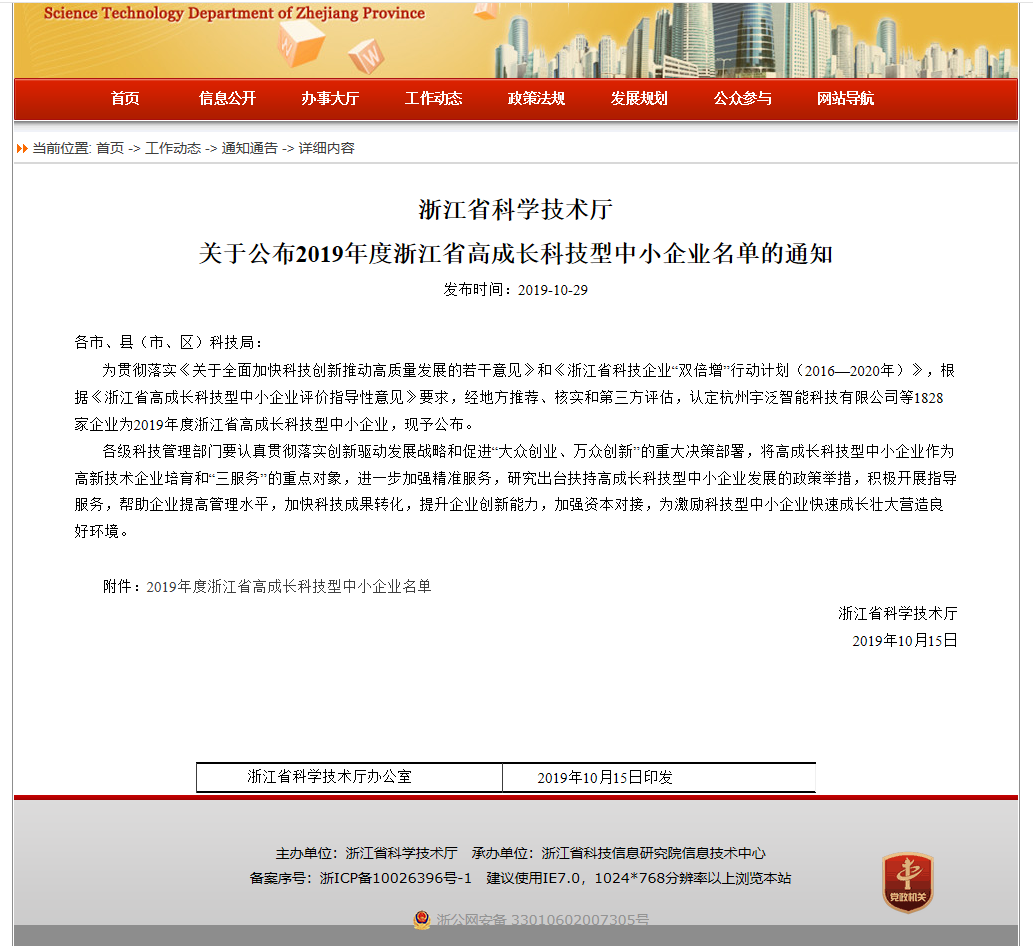Select 工作动态 in the red navigation bar
This screenshot has height=946, width=1033.
click(433, 98)
